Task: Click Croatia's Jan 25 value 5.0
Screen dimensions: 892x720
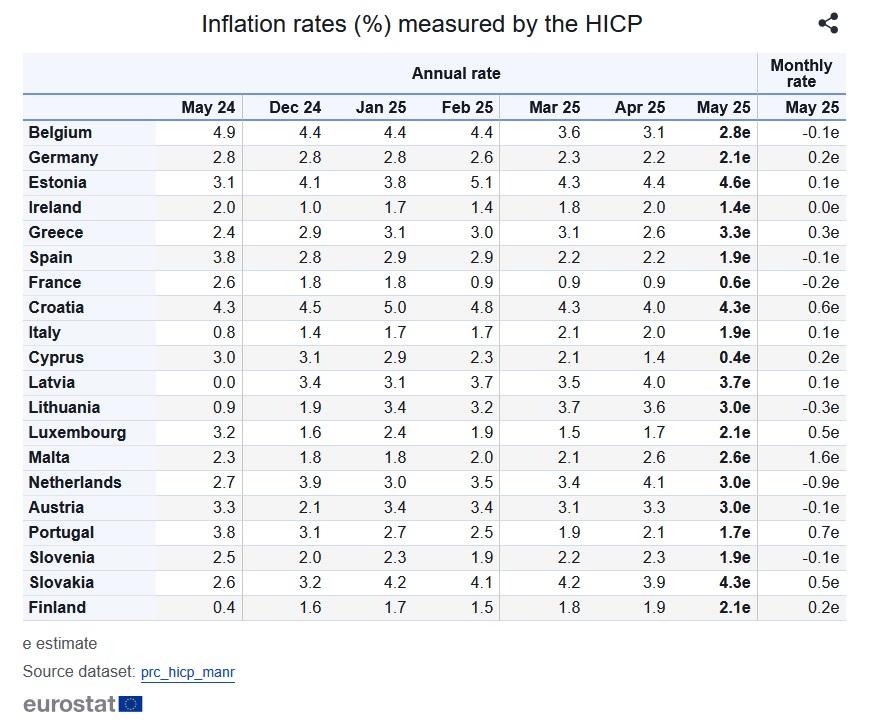Action: click(x=395, y=308)
